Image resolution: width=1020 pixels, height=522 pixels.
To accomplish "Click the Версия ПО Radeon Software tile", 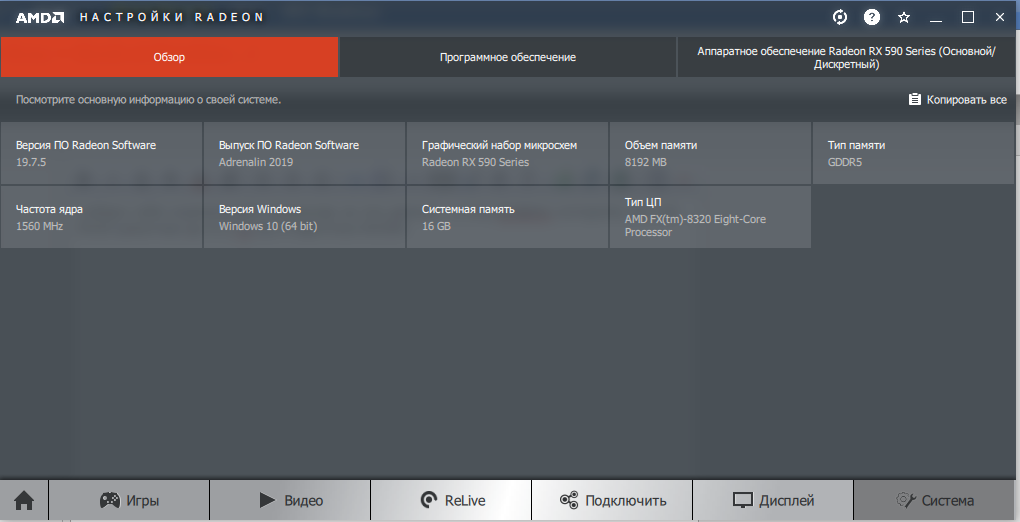I will (101, 153).
